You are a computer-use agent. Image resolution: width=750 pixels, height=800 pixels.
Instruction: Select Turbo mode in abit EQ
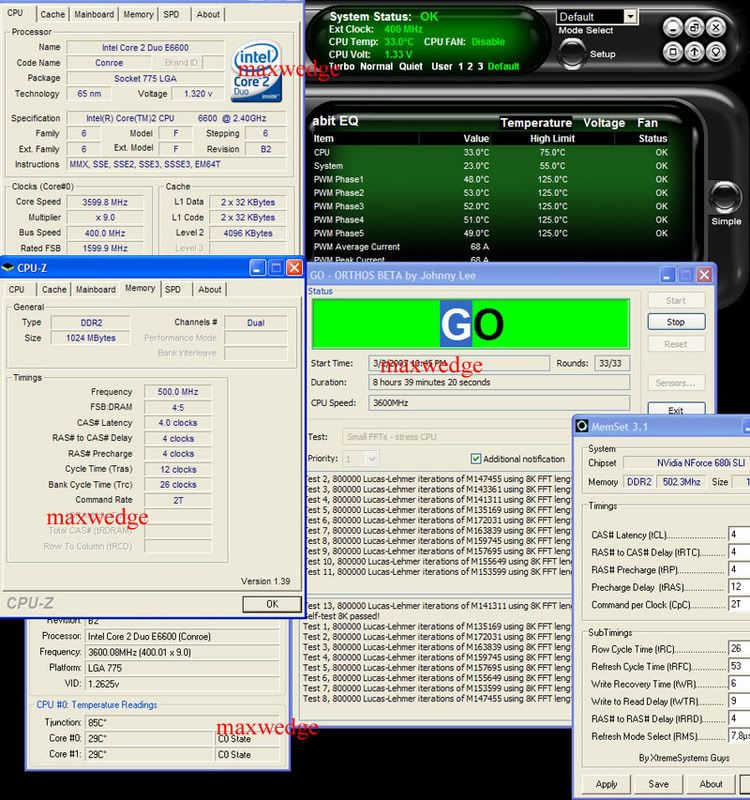pos(341,66)
